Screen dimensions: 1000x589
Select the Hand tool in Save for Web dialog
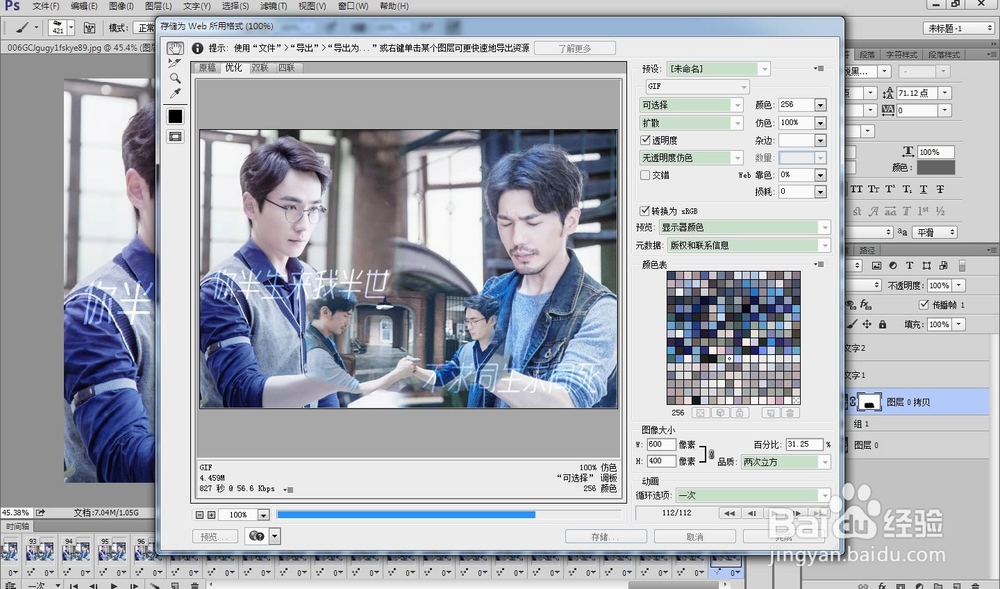(x=175, y=48)
